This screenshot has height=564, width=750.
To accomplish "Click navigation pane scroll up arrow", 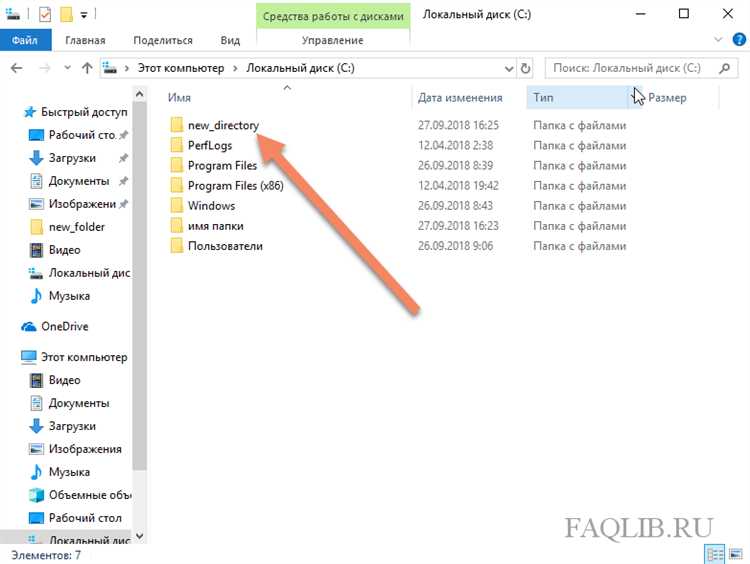I will [139, 94].
